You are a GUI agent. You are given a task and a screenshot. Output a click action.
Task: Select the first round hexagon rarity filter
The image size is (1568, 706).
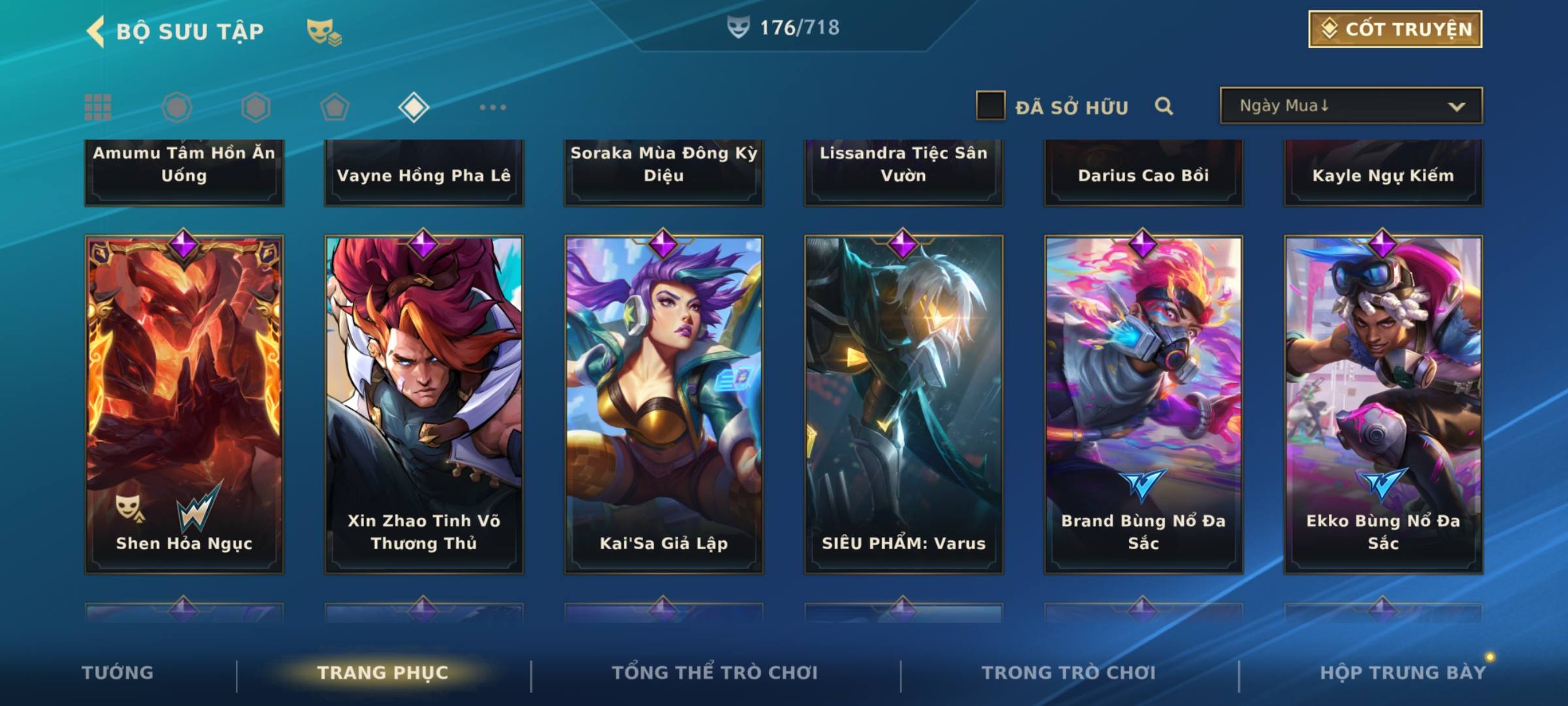click(177, 107)
